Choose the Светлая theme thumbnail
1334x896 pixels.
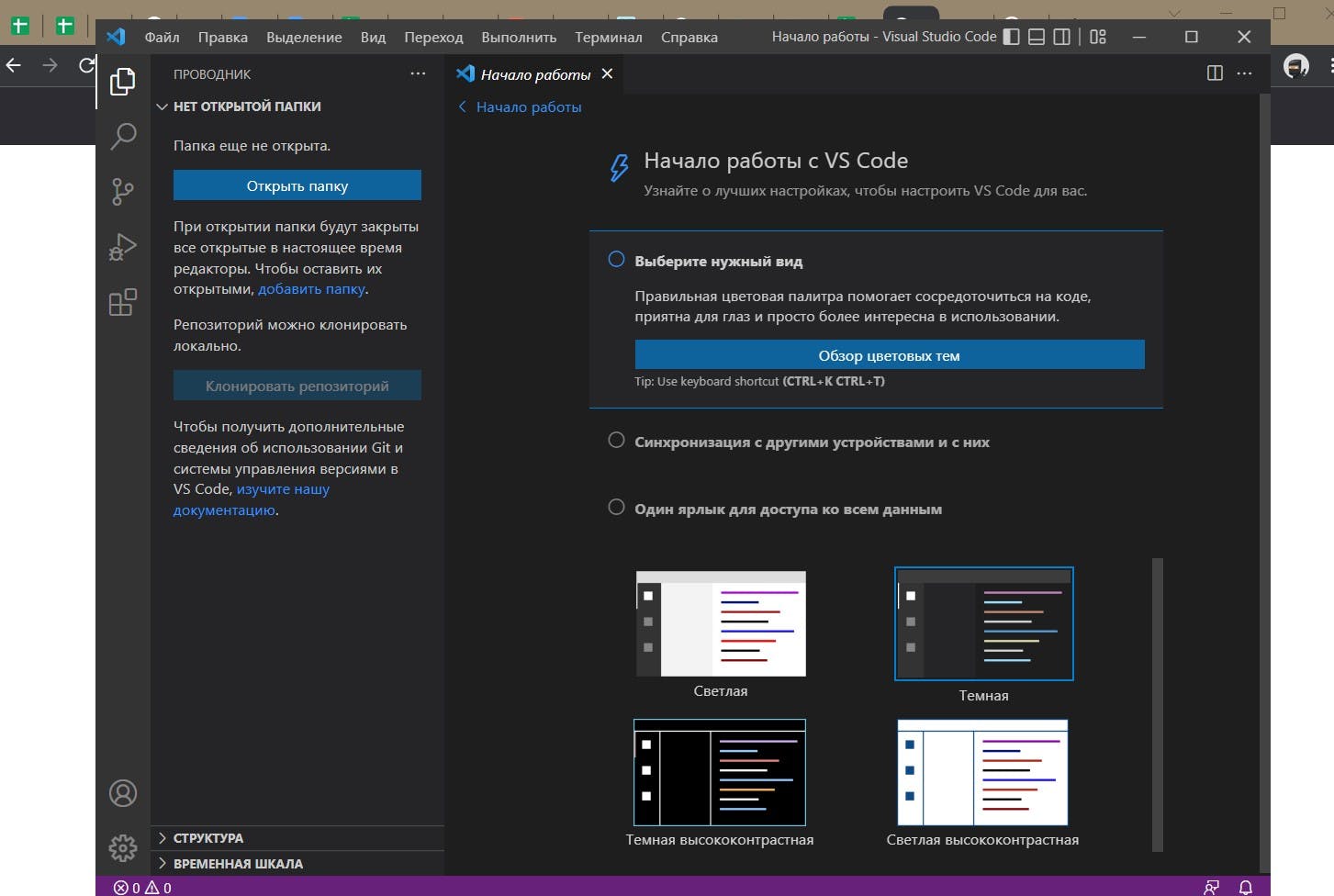(721, 624)
